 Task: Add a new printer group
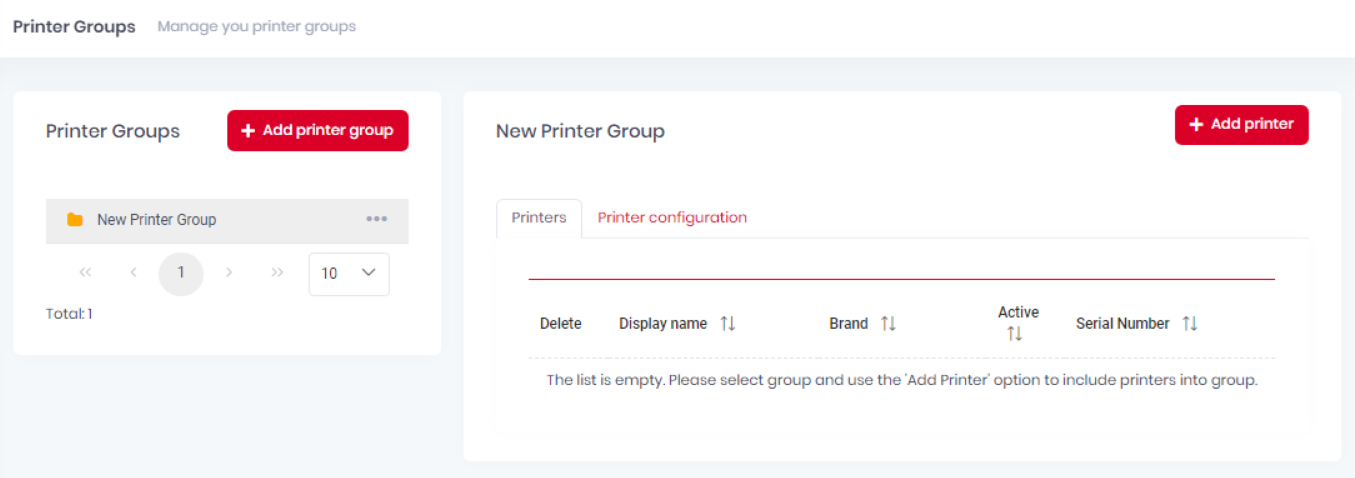[318, 130]
